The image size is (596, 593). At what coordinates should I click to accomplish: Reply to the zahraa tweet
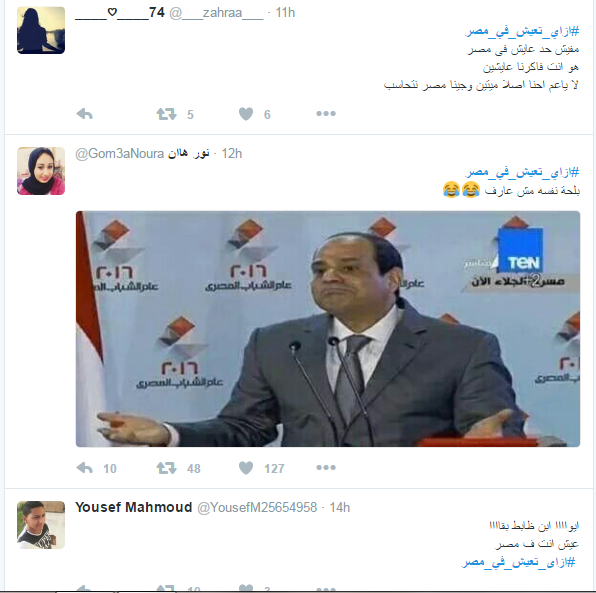click(84, 114)
